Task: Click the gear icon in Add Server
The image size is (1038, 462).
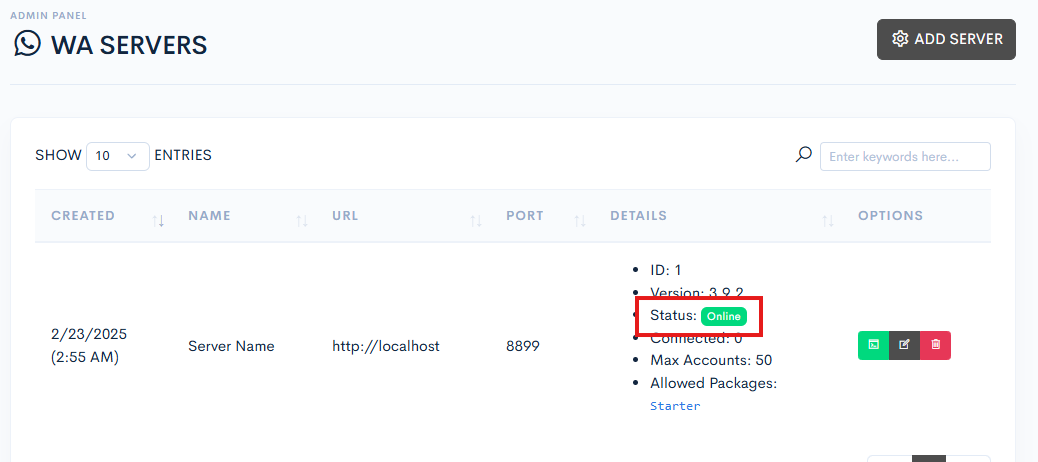Action: (900, 39)
